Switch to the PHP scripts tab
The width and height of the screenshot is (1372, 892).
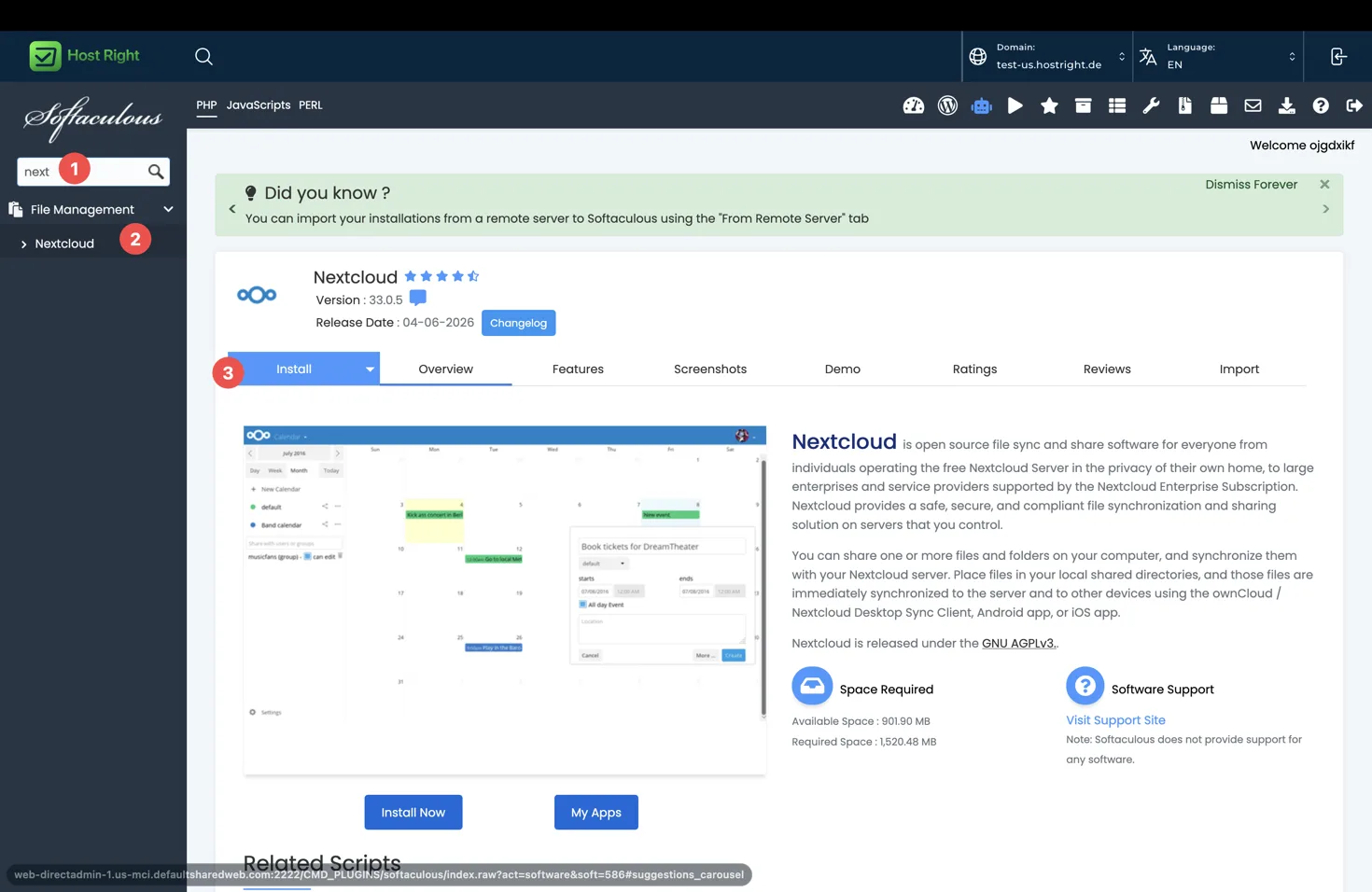[206, 105]
